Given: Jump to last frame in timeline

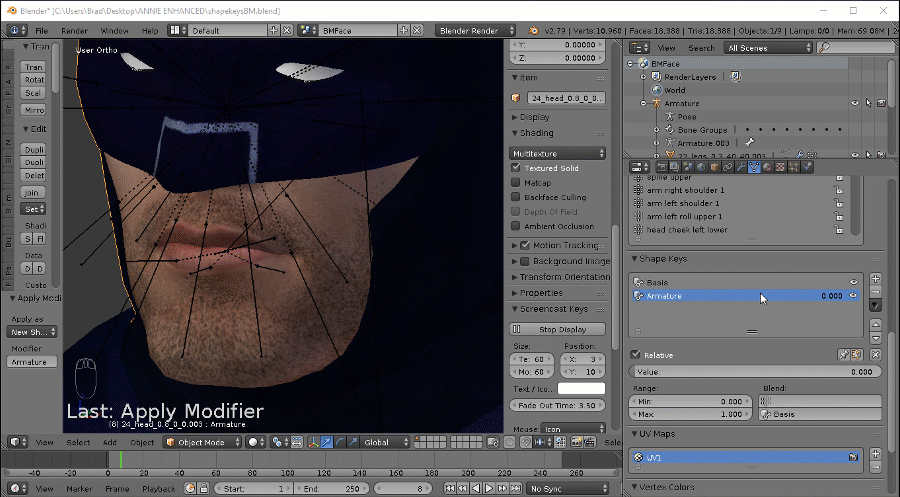Looking at the screenshot, I should [515, 488].
